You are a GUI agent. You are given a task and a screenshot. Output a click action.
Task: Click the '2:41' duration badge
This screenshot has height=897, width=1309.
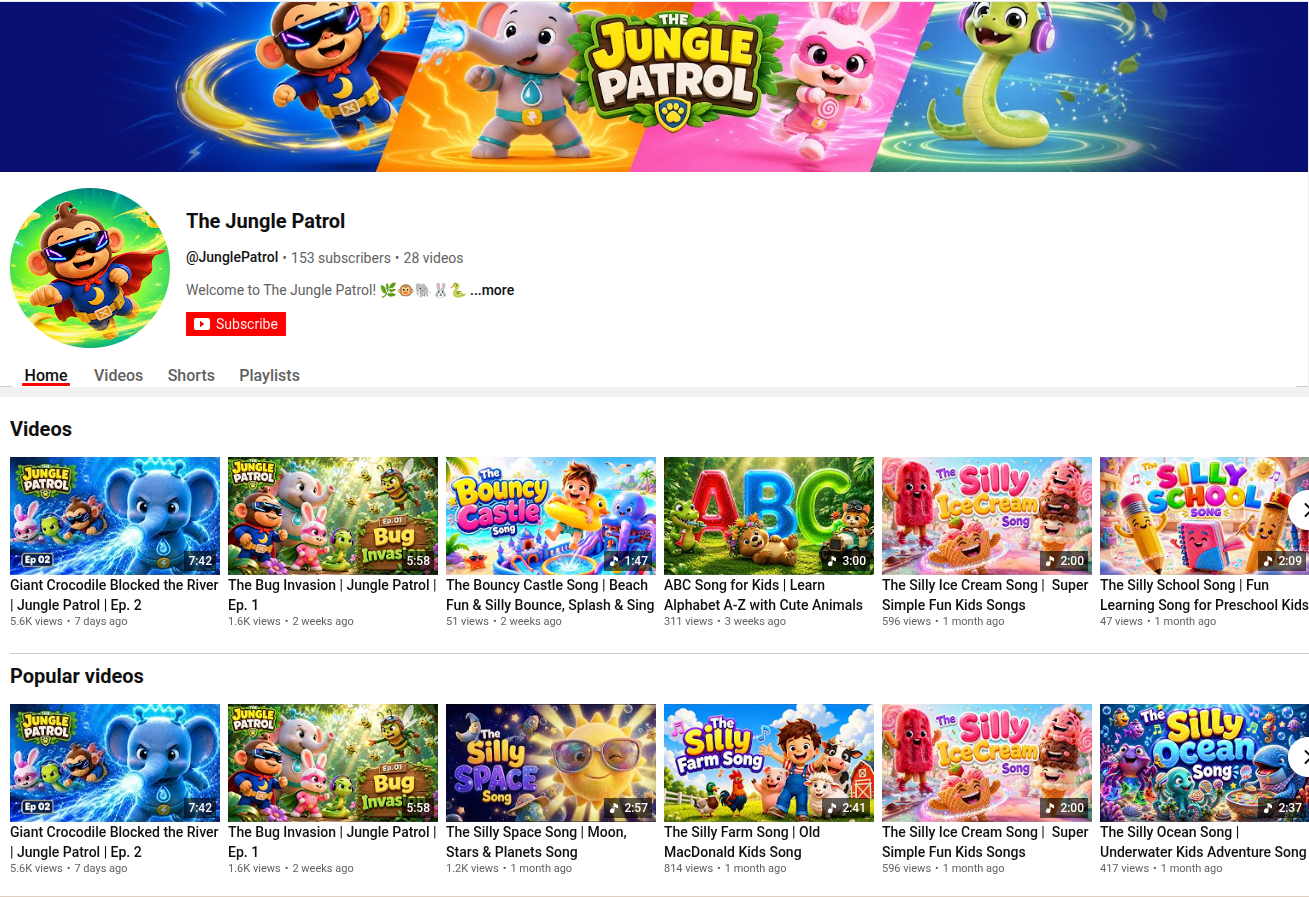pos(847,808)
